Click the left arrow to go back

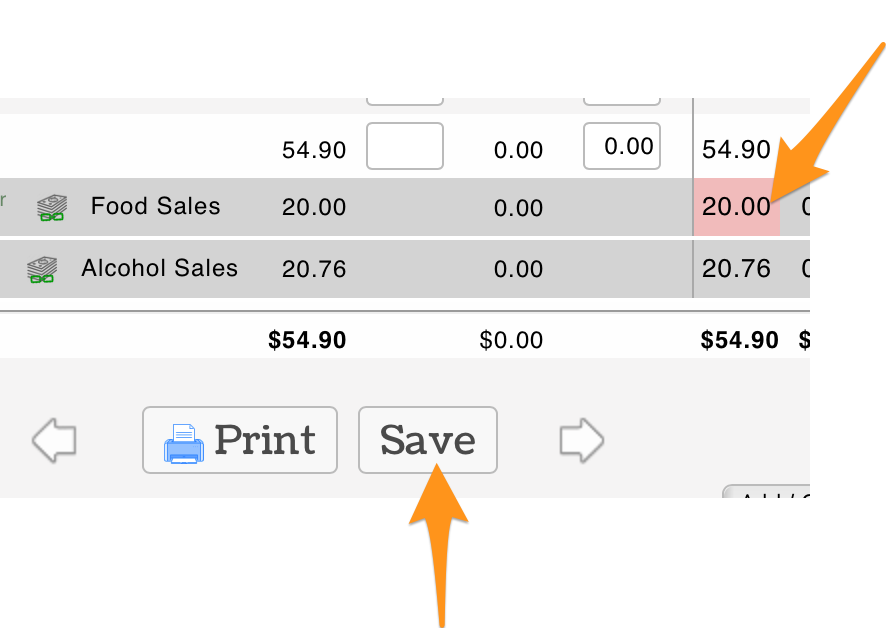(x=54, y=440)
